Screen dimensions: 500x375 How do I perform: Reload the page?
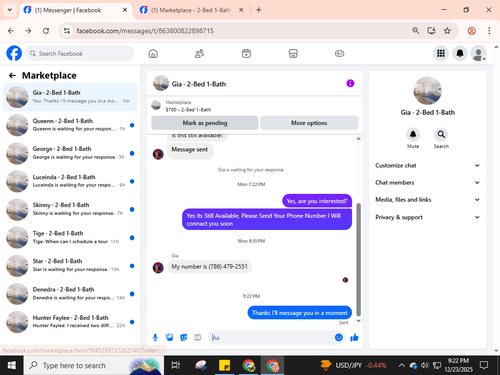[46, 31]
